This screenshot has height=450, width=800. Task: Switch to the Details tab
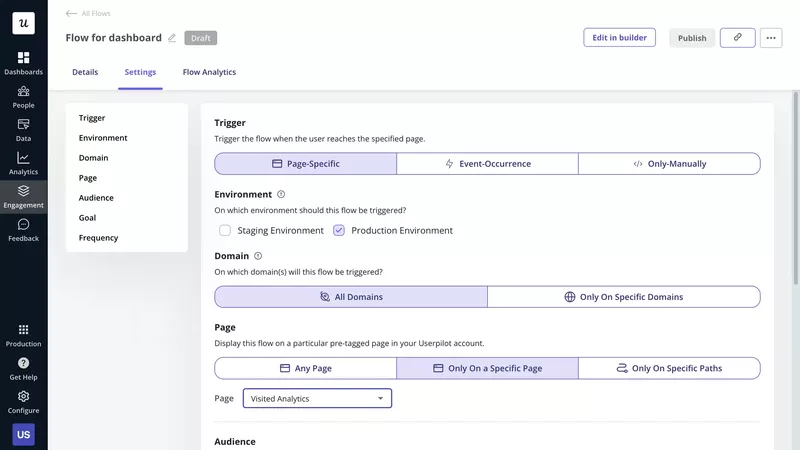[85, 72]
